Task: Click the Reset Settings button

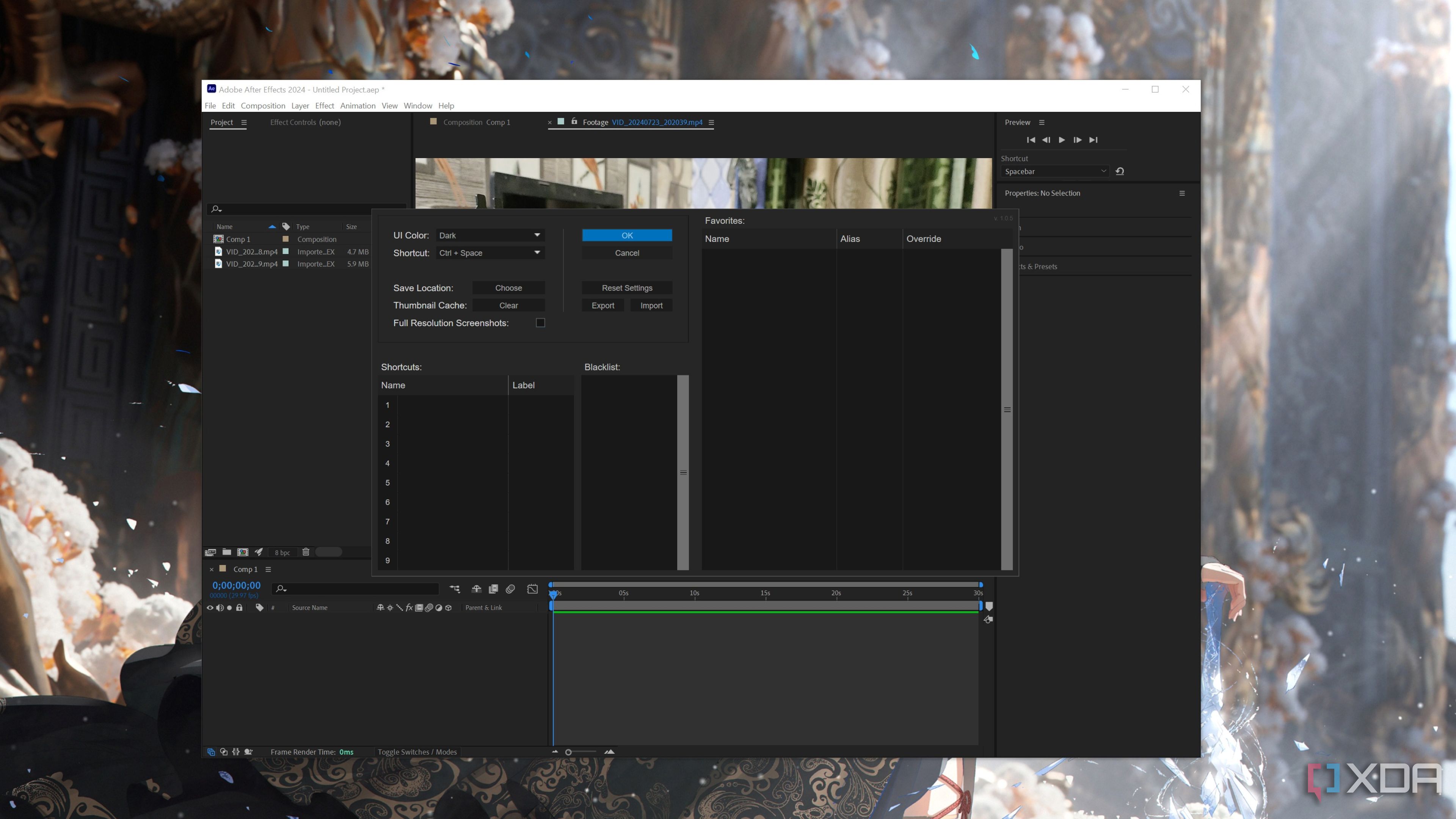Action: 627,288
